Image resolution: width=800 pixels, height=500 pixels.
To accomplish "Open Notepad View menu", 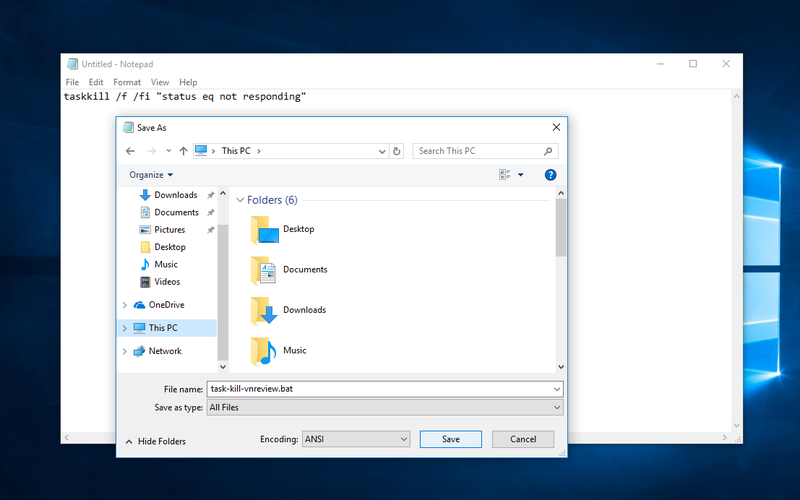I will [x=160, y=82].
